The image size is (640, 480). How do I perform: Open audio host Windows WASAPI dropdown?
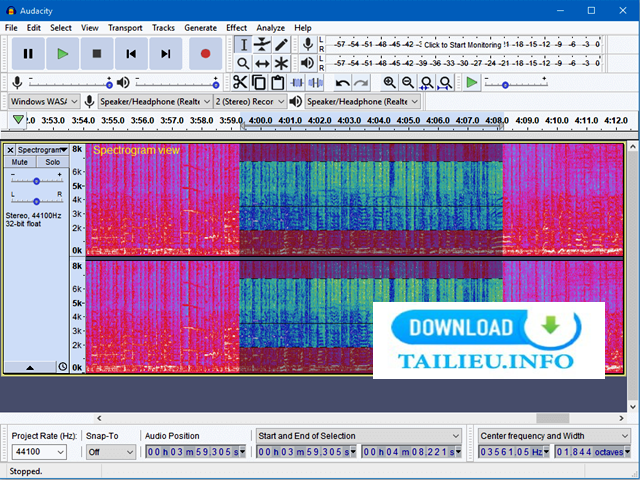point(44,101)
